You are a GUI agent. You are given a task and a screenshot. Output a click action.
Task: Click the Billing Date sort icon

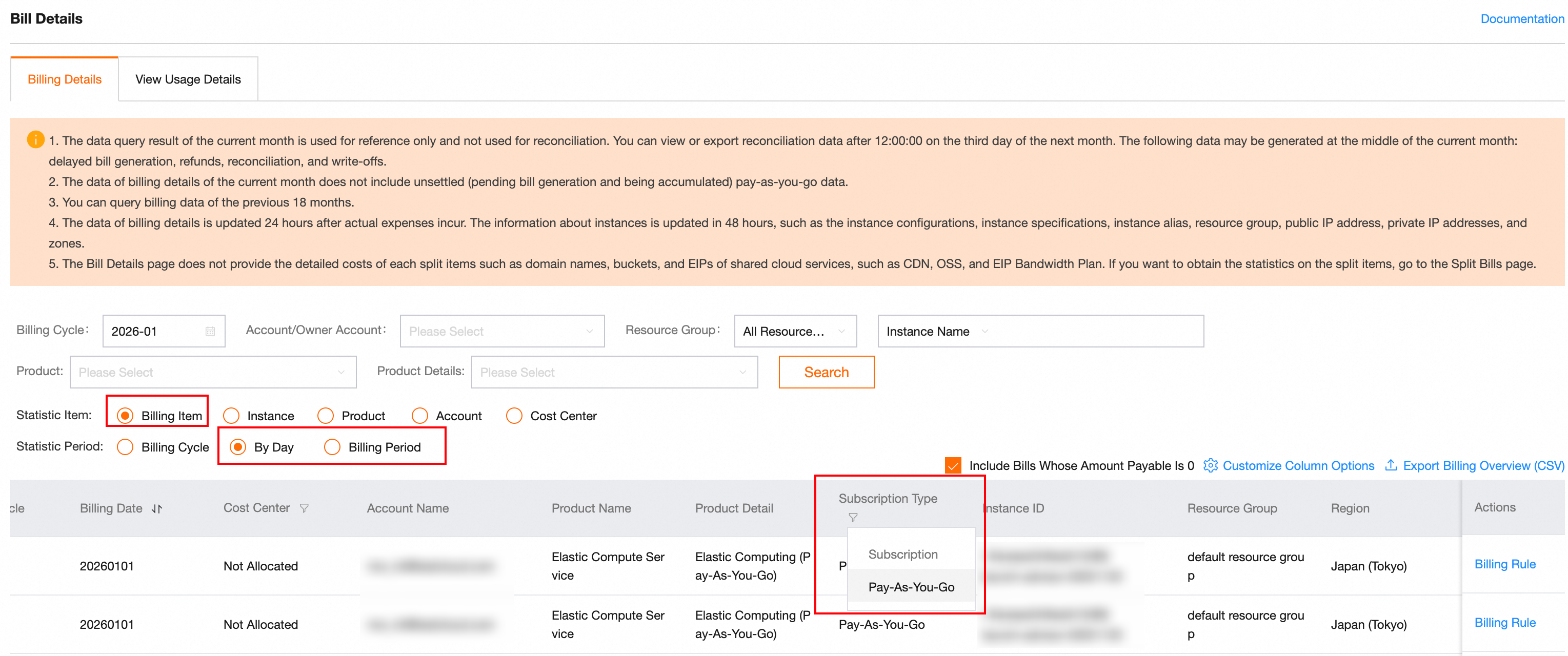coord(157,509)
